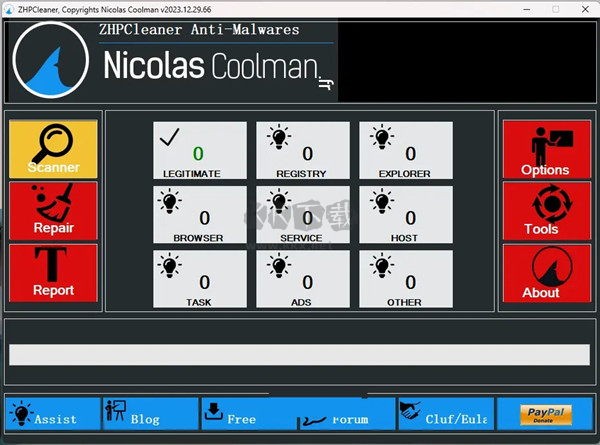Click the scan progress bar
Image resolution: width=600 pixels, height=445 pixels.
[298, 355]
